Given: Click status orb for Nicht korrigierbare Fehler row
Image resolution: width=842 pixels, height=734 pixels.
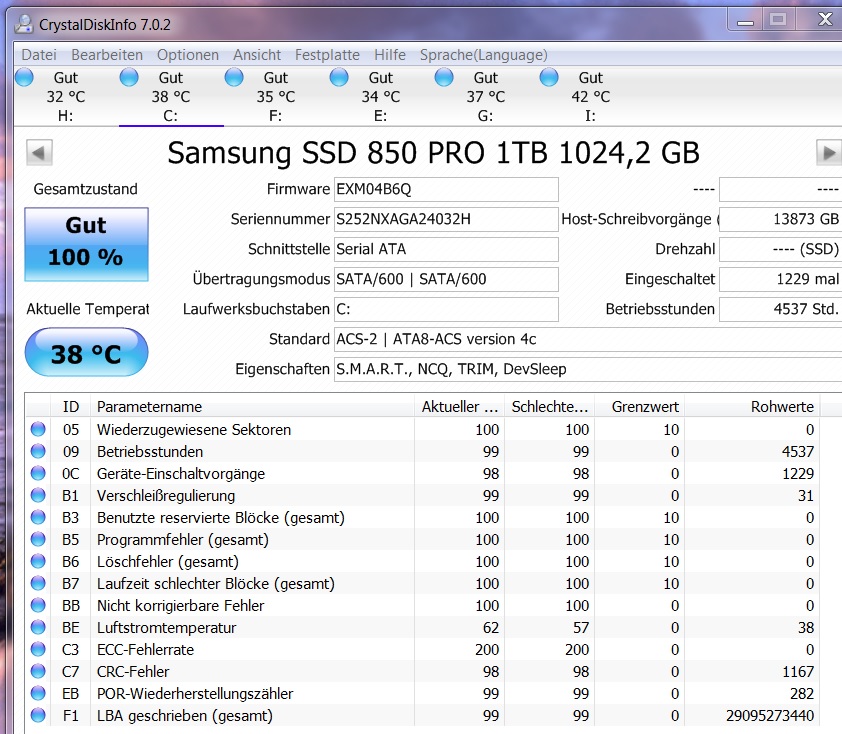Looking at the screenshot, I should pos(38,605).
